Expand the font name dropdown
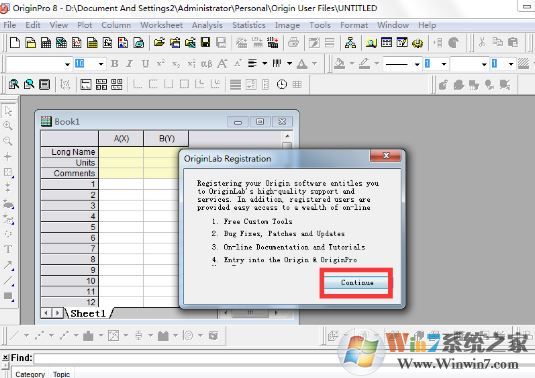The width and height of the screenshot is (535, 378). click(x=67, y=64)
